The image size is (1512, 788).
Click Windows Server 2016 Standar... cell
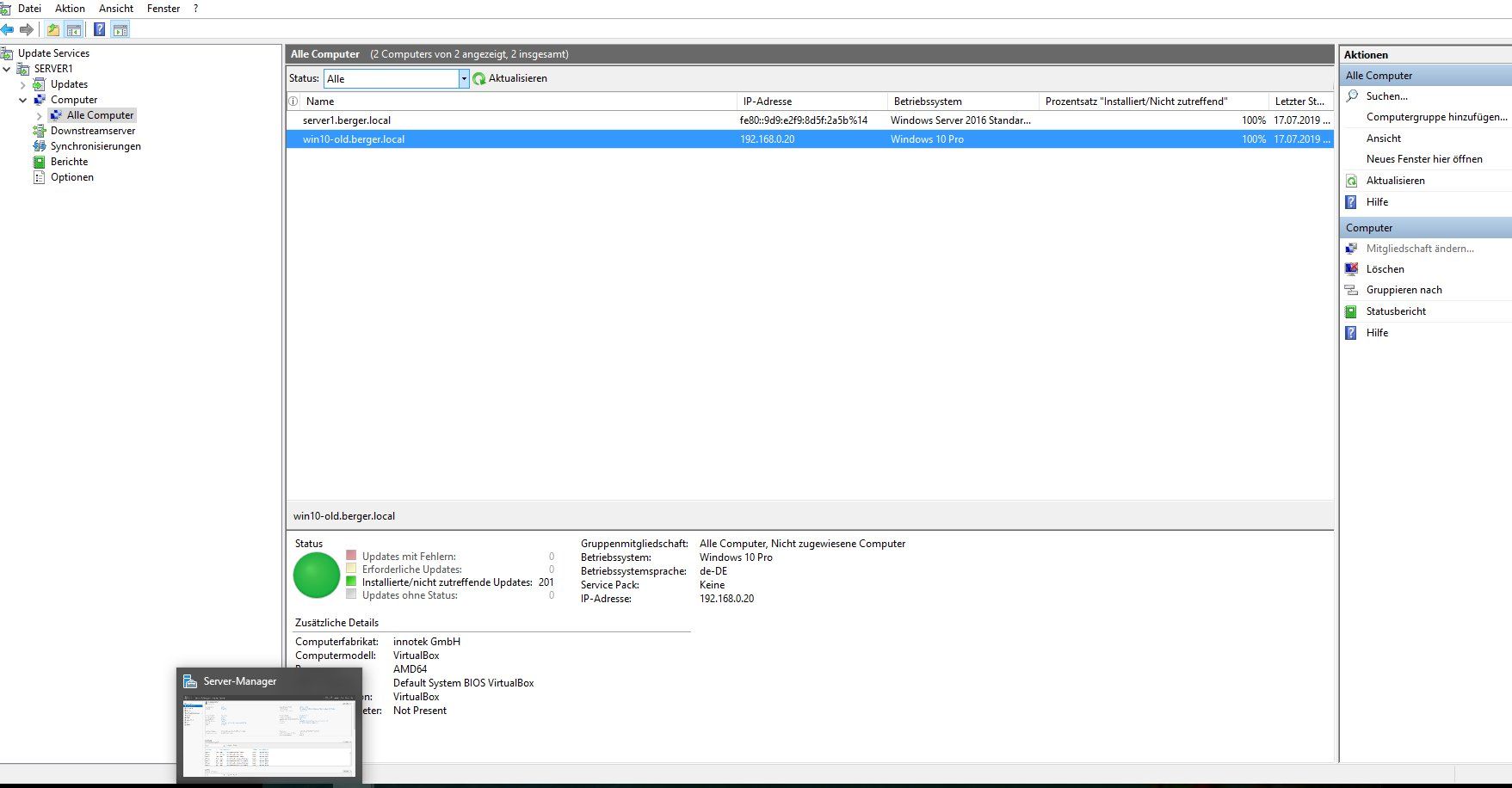[x=960, y=120]
